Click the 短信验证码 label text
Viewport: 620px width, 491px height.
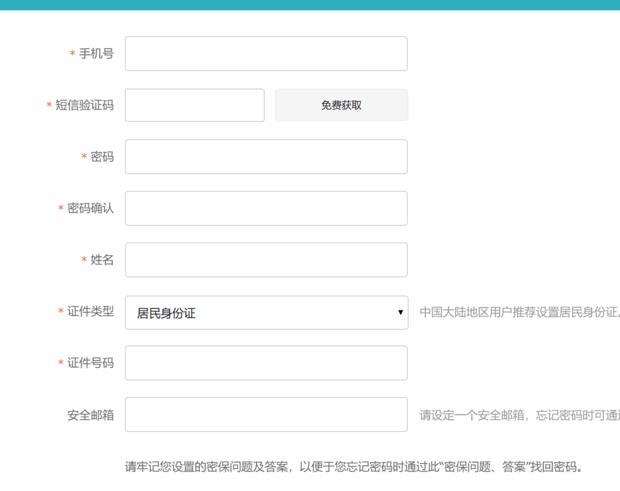[x=84, y=105]
